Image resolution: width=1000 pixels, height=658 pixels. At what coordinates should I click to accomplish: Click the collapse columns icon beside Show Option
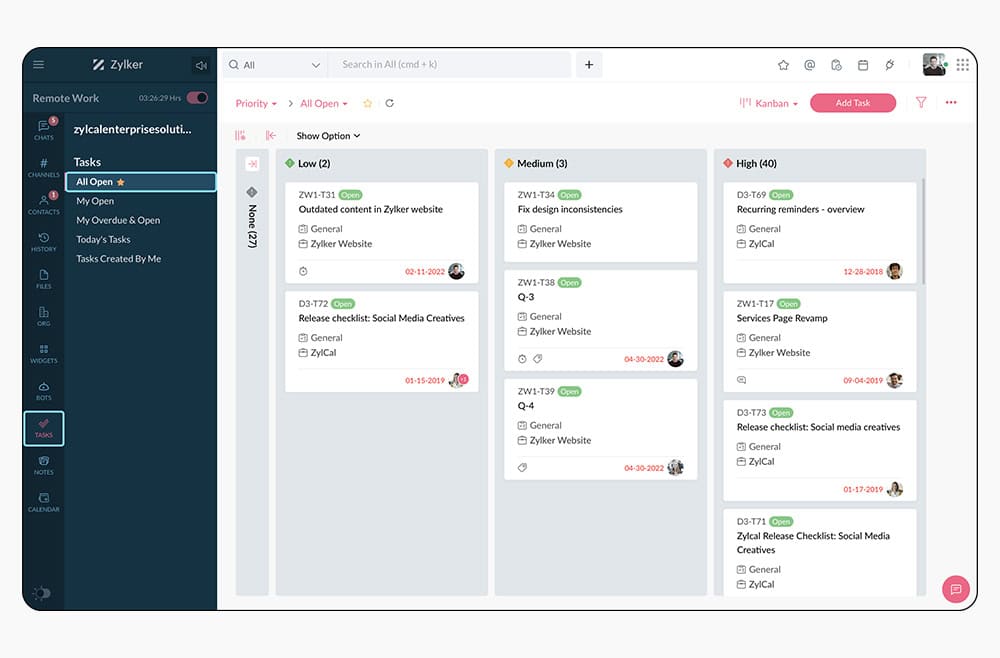[x=271, y=135]
